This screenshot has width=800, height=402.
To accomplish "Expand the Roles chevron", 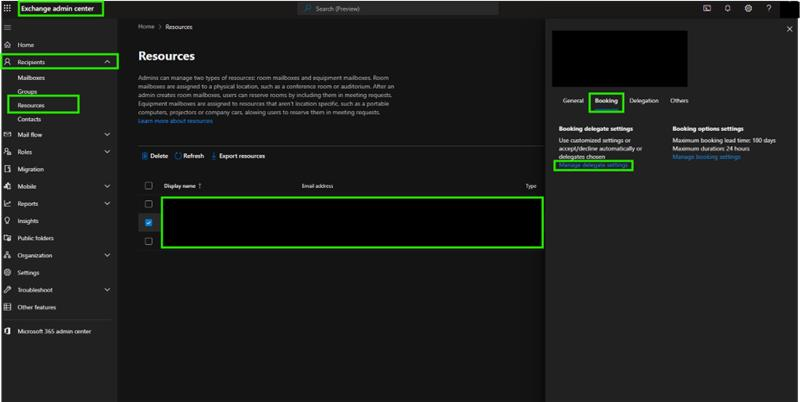I will (x=107, y=152).
